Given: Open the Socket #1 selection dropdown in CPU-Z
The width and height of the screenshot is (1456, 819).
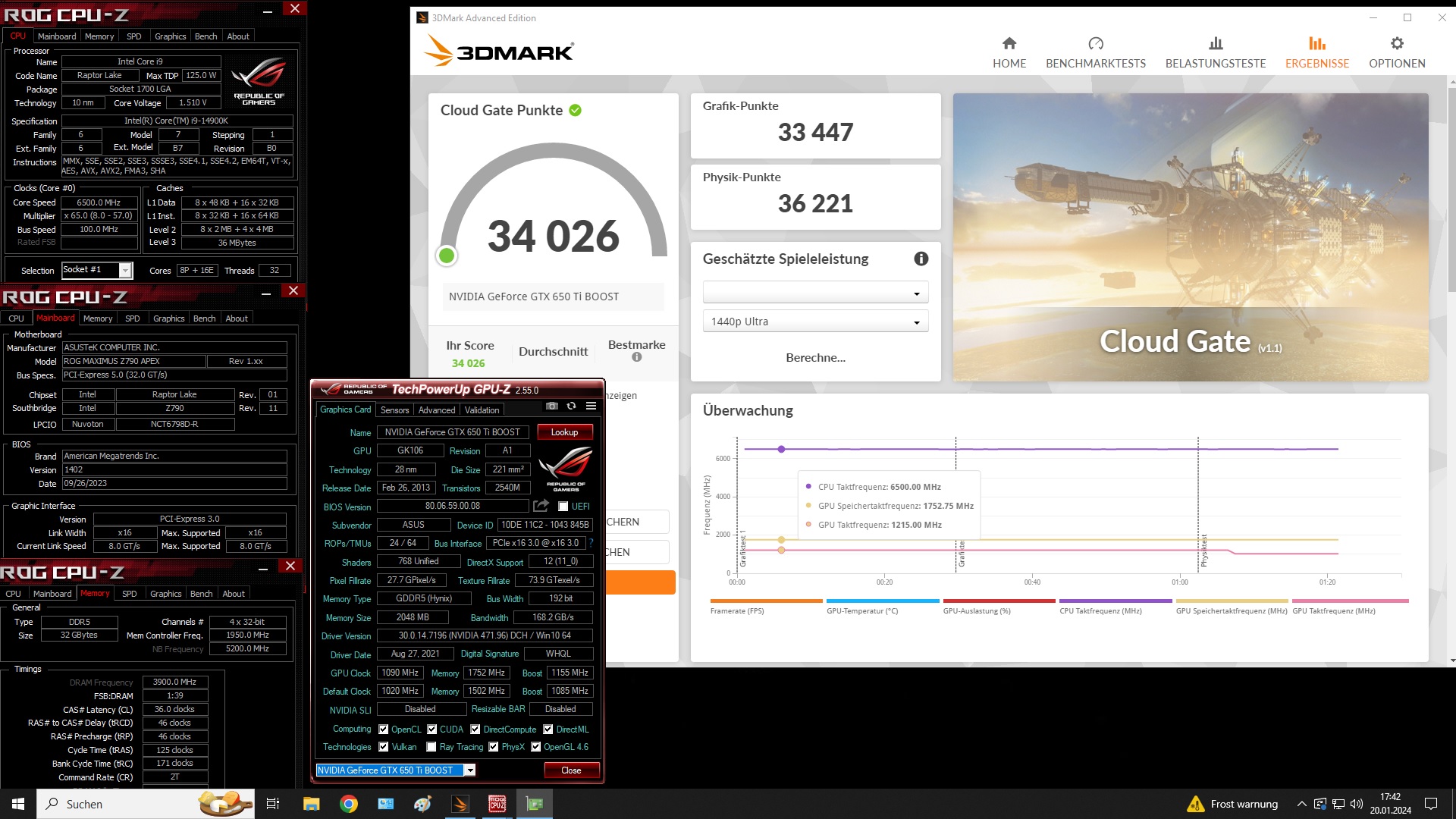Looking at the screenshot, I should point(97,270).
